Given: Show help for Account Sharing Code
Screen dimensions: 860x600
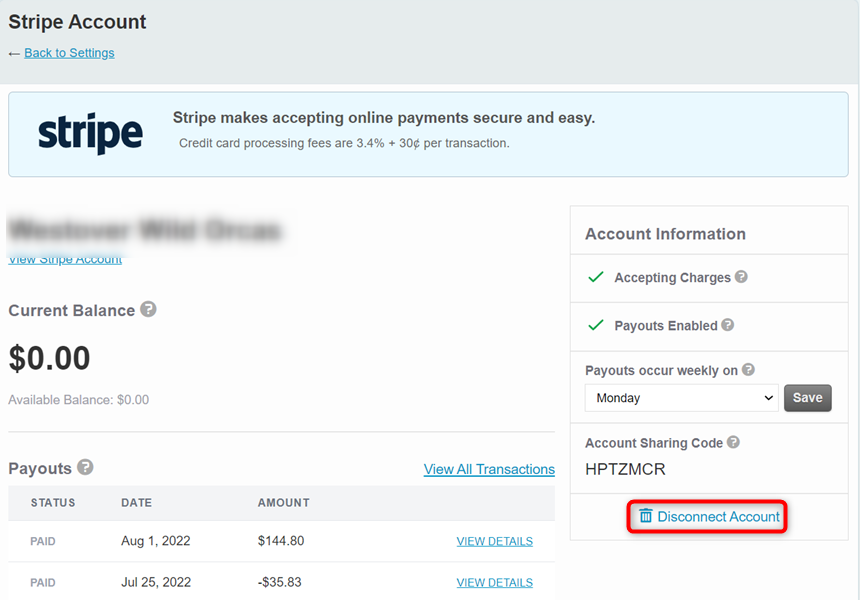Looking at the screenshot, I should 733,442.
